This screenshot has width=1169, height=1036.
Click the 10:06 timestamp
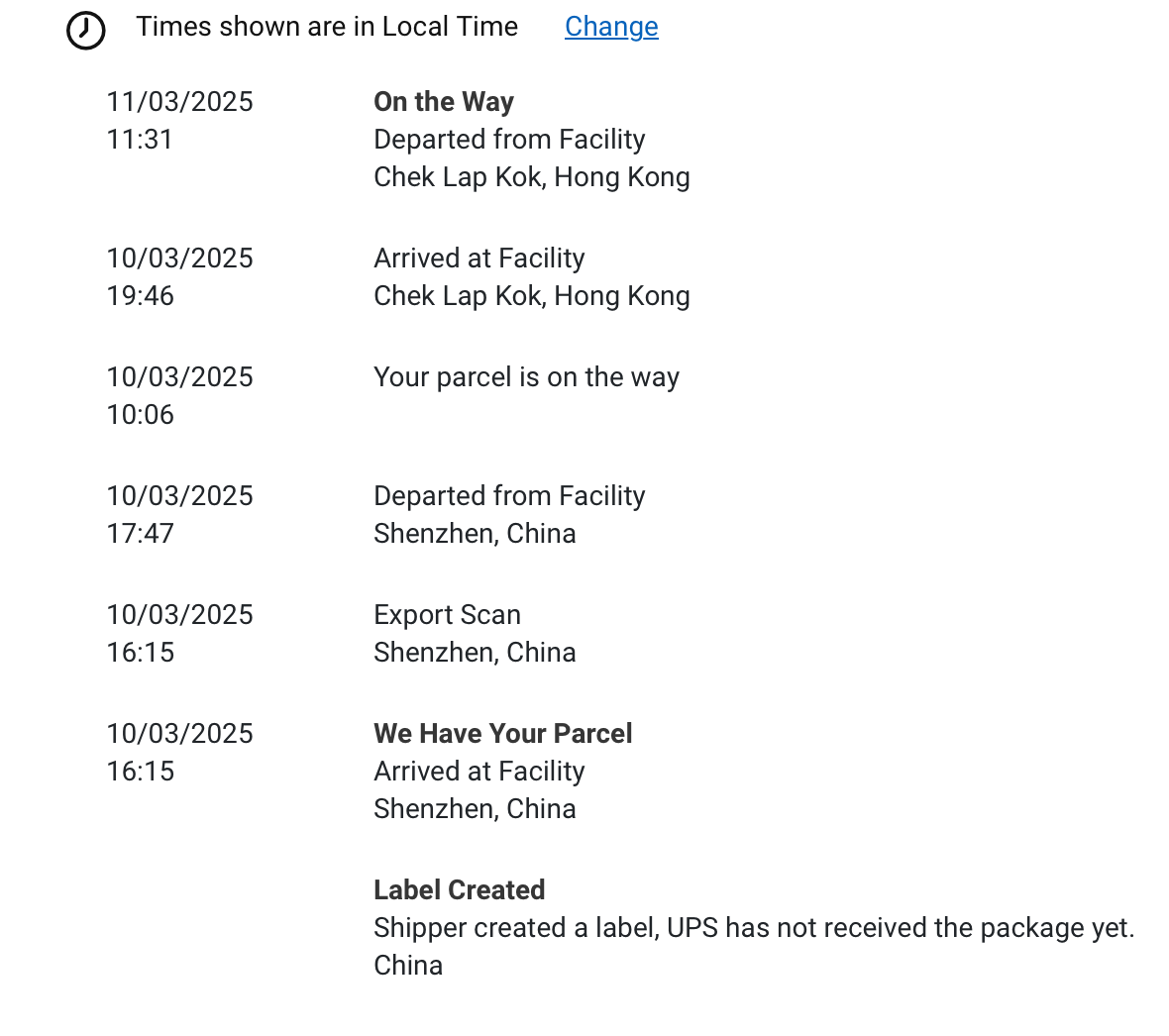pyautogui.click(x=140, y=415)
